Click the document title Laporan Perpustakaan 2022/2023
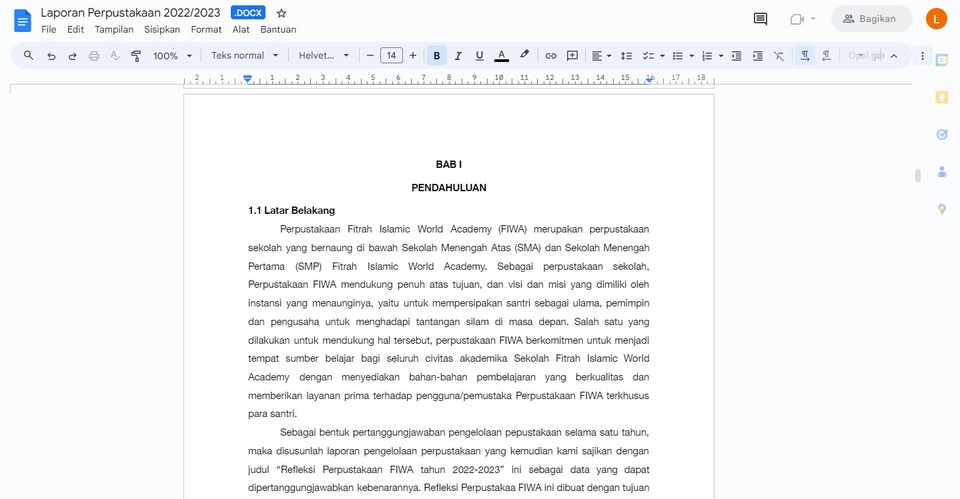The height and width of the screenshot is (499, 960). click(x=130, y=13)
